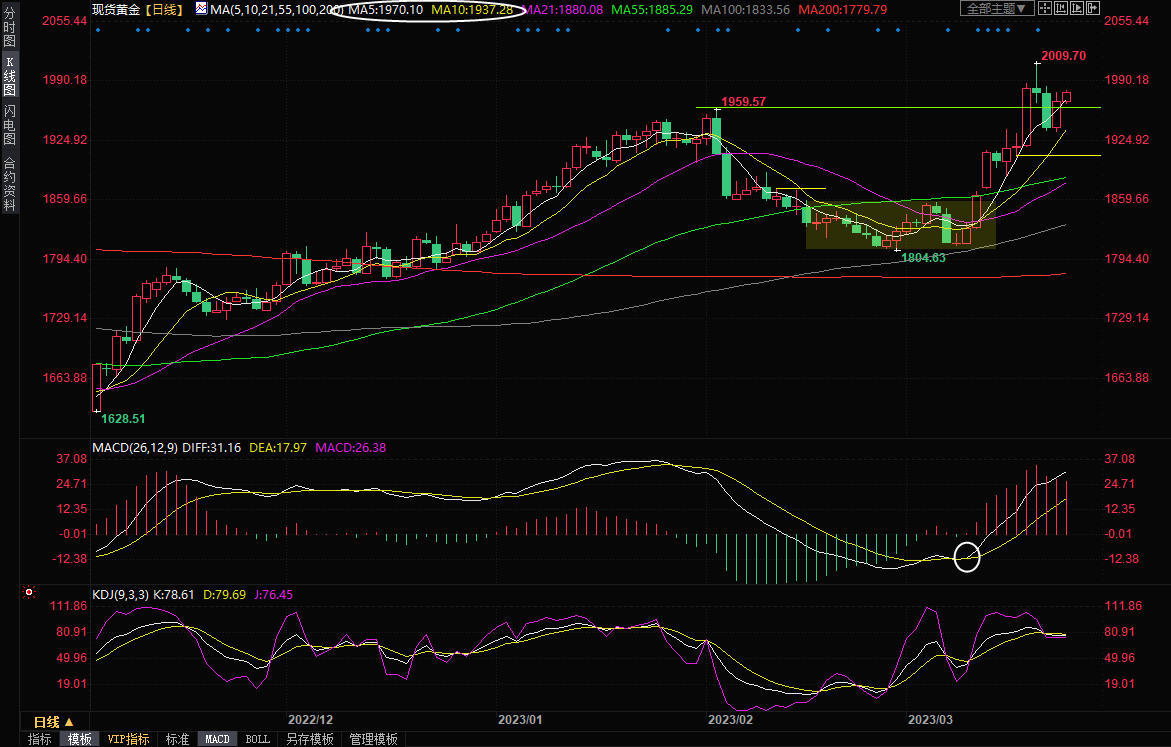Switch to MACD indicator
1171x747 pixels.
tap(217, 739)
